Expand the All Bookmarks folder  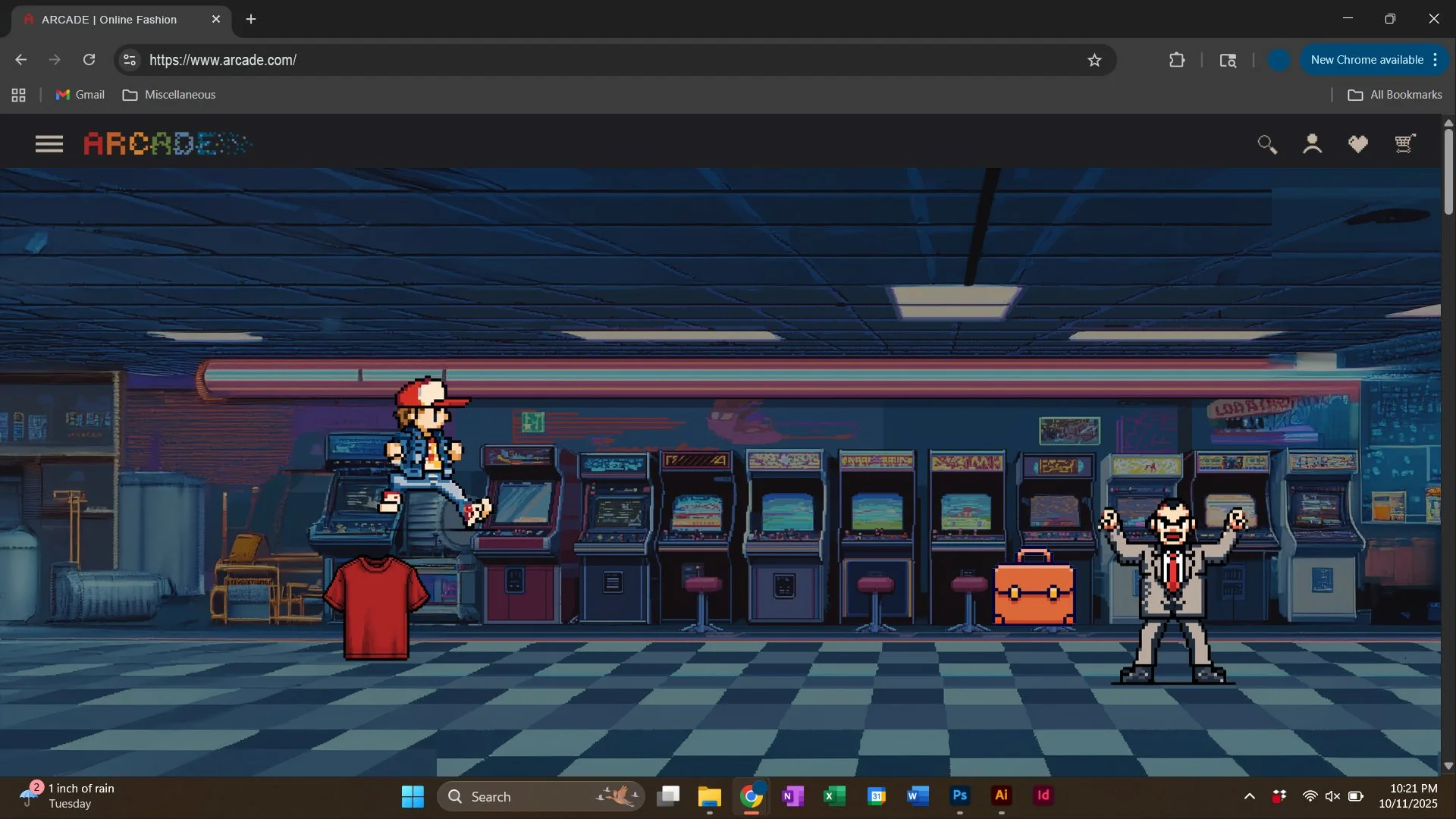pos(1395,95)
